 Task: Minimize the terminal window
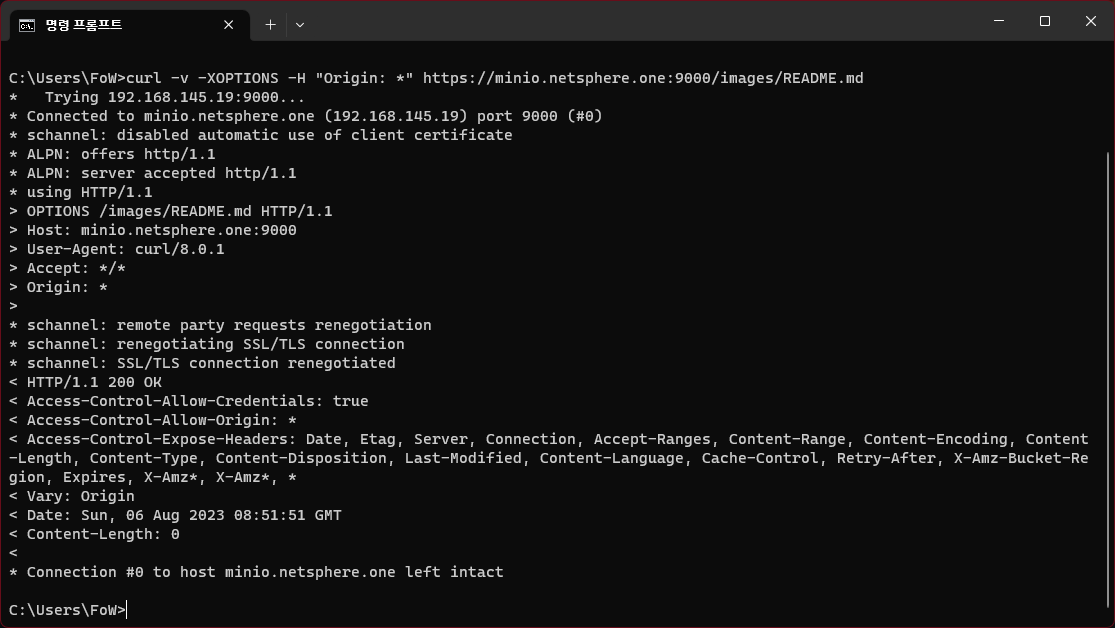[997, 21]
